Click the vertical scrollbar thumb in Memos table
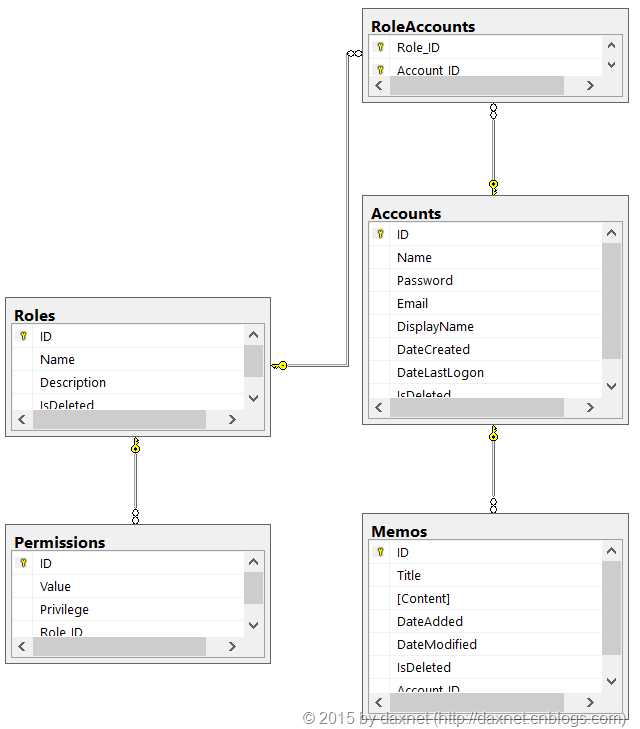This screenshot has width=640, height=729. 612,608
